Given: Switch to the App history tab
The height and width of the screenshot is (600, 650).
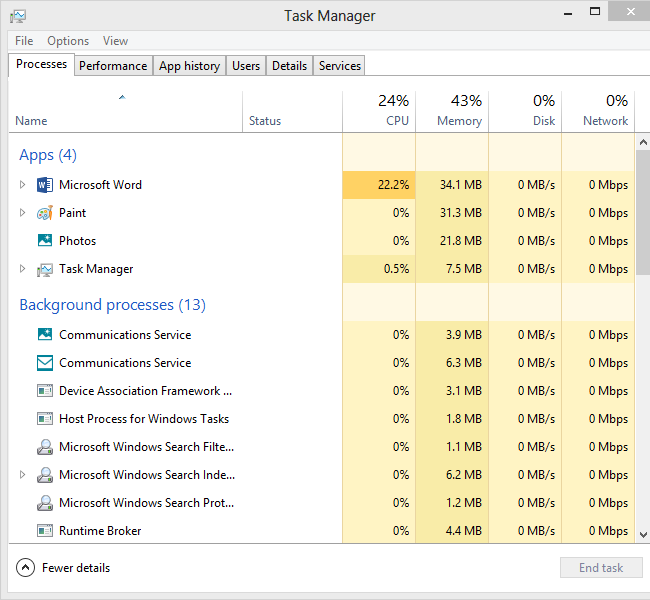Looking at the screenshot, I should [189, 66].
